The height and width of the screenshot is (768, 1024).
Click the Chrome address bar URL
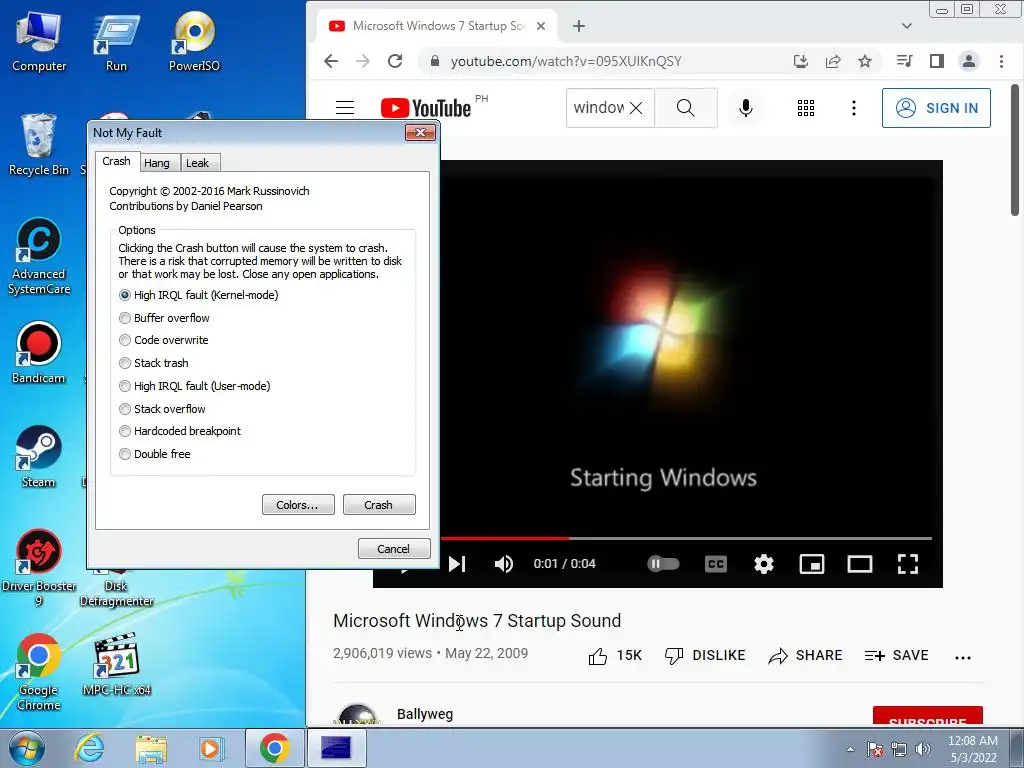566,61
